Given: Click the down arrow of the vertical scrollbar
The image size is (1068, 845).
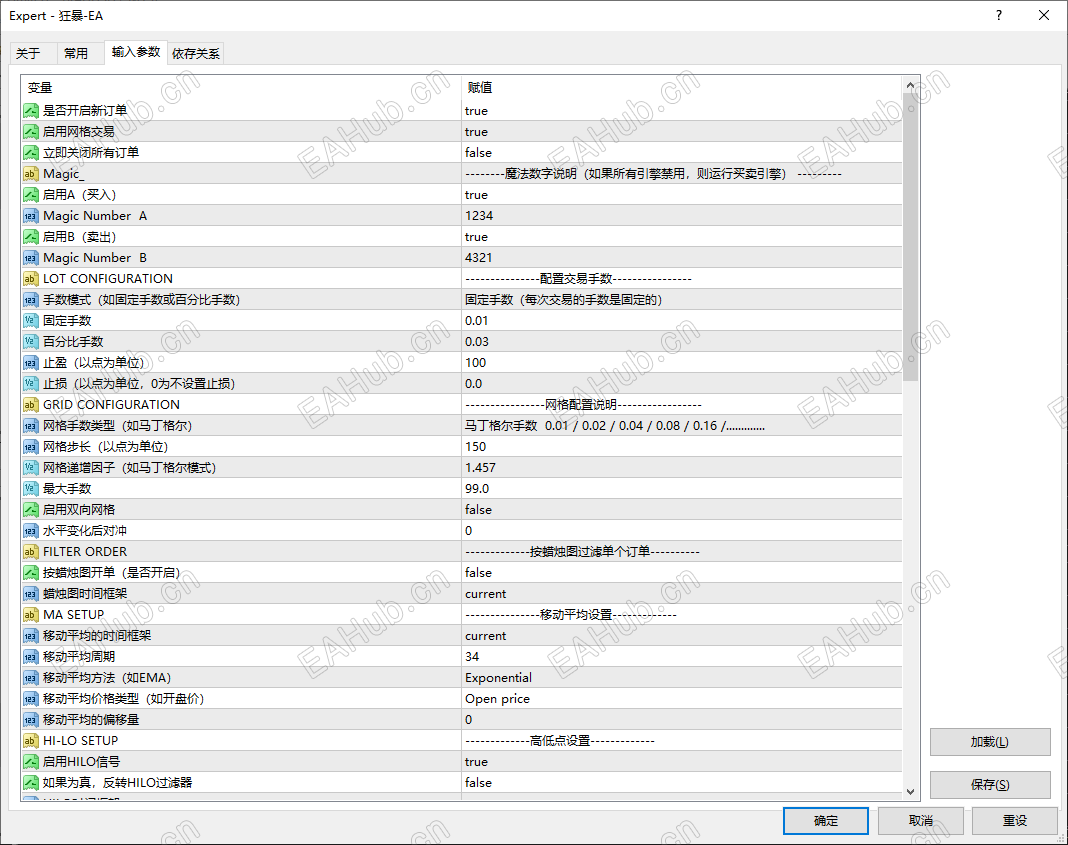Looking at the screenshot, I should point(910,790).
